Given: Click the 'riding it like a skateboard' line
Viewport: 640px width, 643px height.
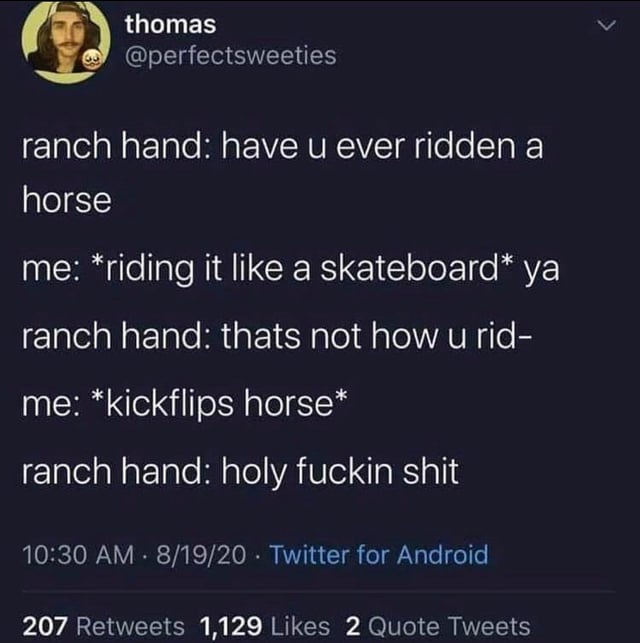Looking at the screenshot, I should 291,269.
